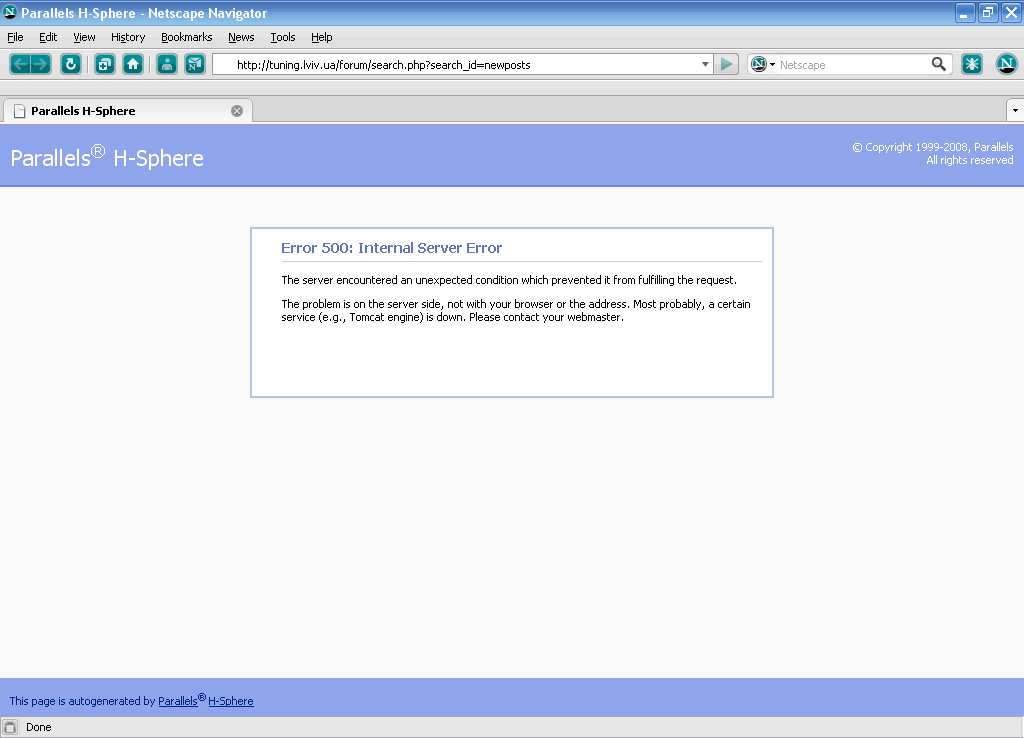Follow the H-Sphere footer link
The width and height of the screenshot is (1024, 738).
231,701
